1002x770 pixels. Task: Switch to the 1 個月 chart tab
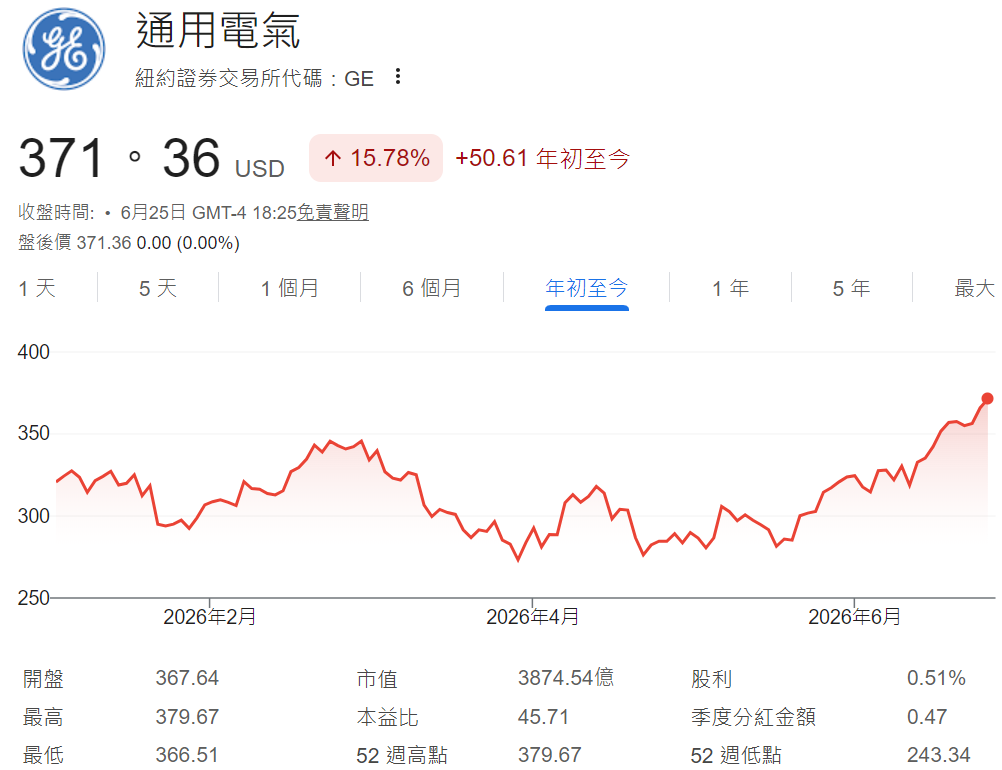pyautogui.click(x=289, y=288)
